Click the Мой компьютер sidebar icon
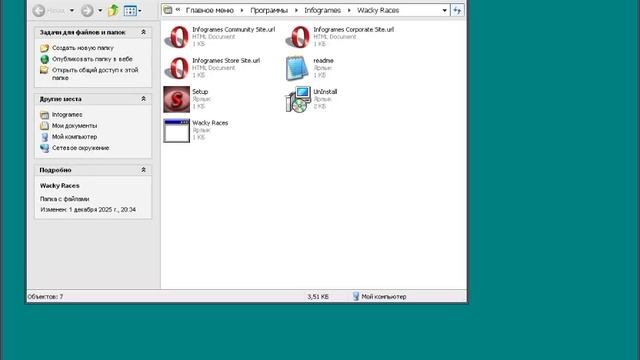This screenshot has width=640, height=360. (x=44, y=137)
